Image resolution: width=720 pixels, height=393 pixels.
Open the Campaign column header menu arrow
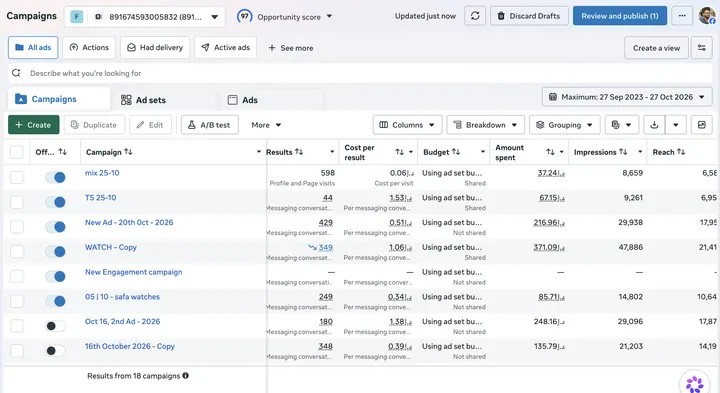[259, 152]
